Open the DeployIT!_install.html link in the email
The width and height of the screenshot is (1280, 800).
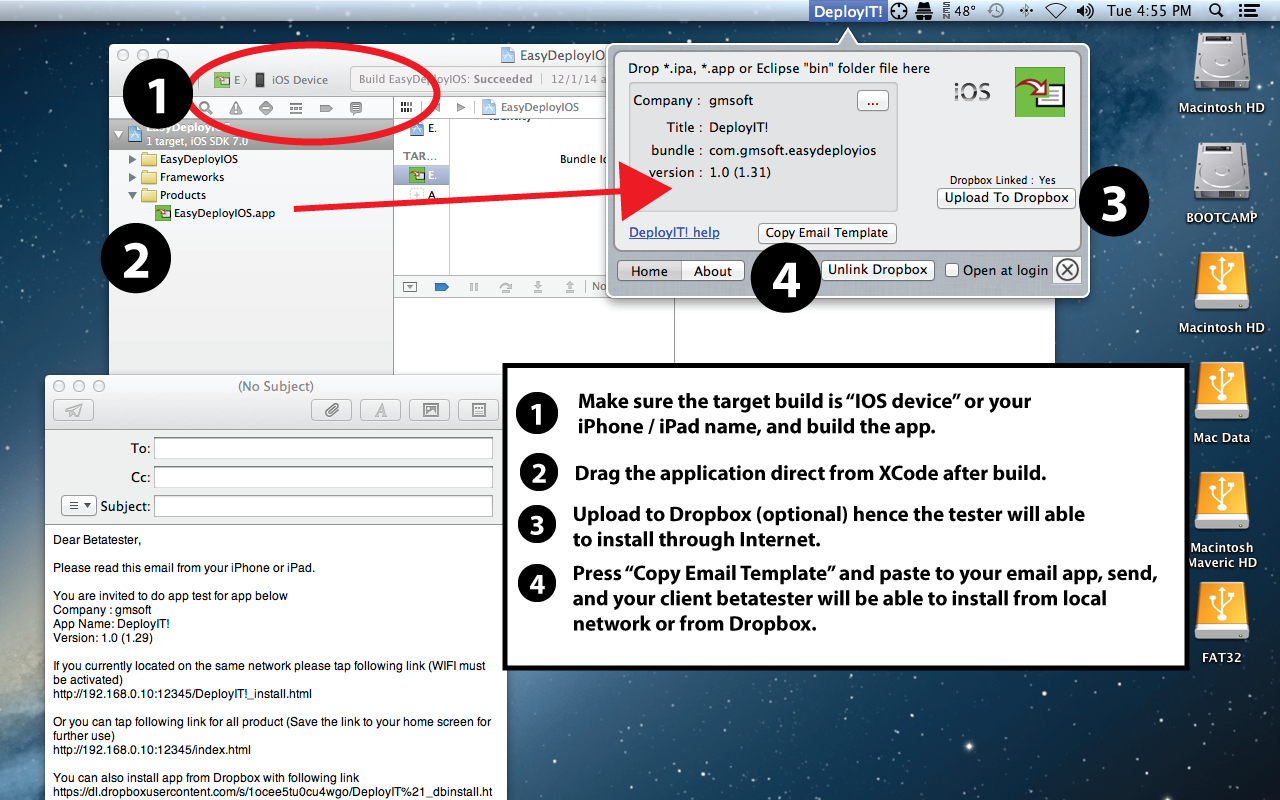pyautogui.click(x=183, y=693)
